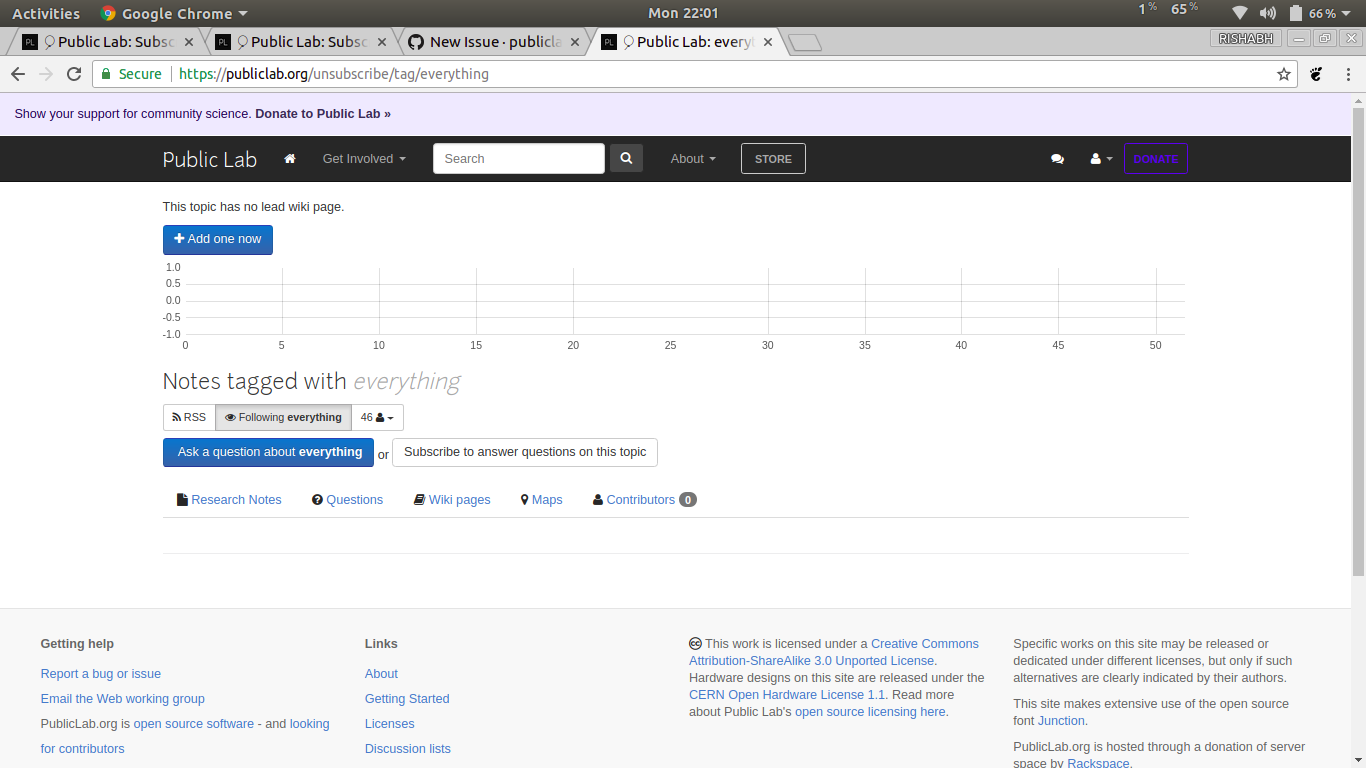Click the DONATE button
This screenshot has height=768, width=1366.
[x=1156, y=159]
